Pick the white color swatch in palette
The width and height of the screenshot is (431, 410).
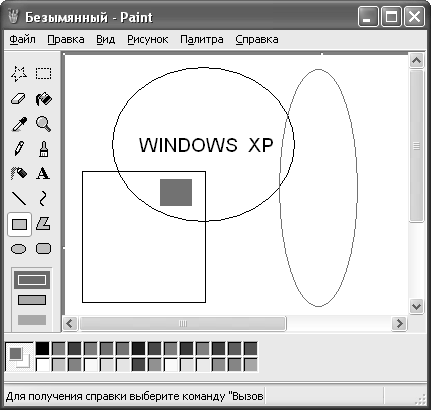pyautogui.click(x=42, y=365)
